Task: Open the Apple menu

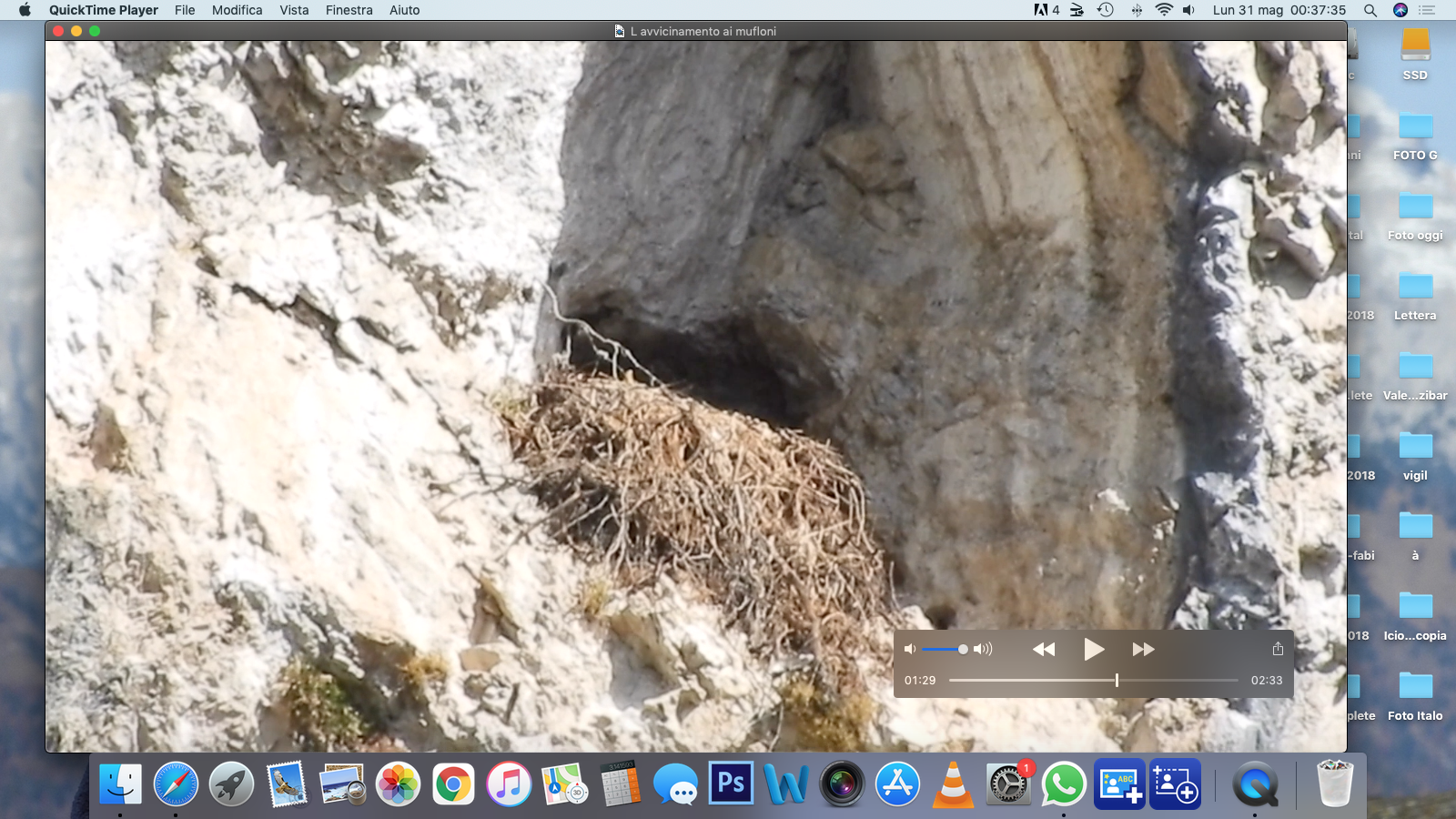Action: [25, 10]
